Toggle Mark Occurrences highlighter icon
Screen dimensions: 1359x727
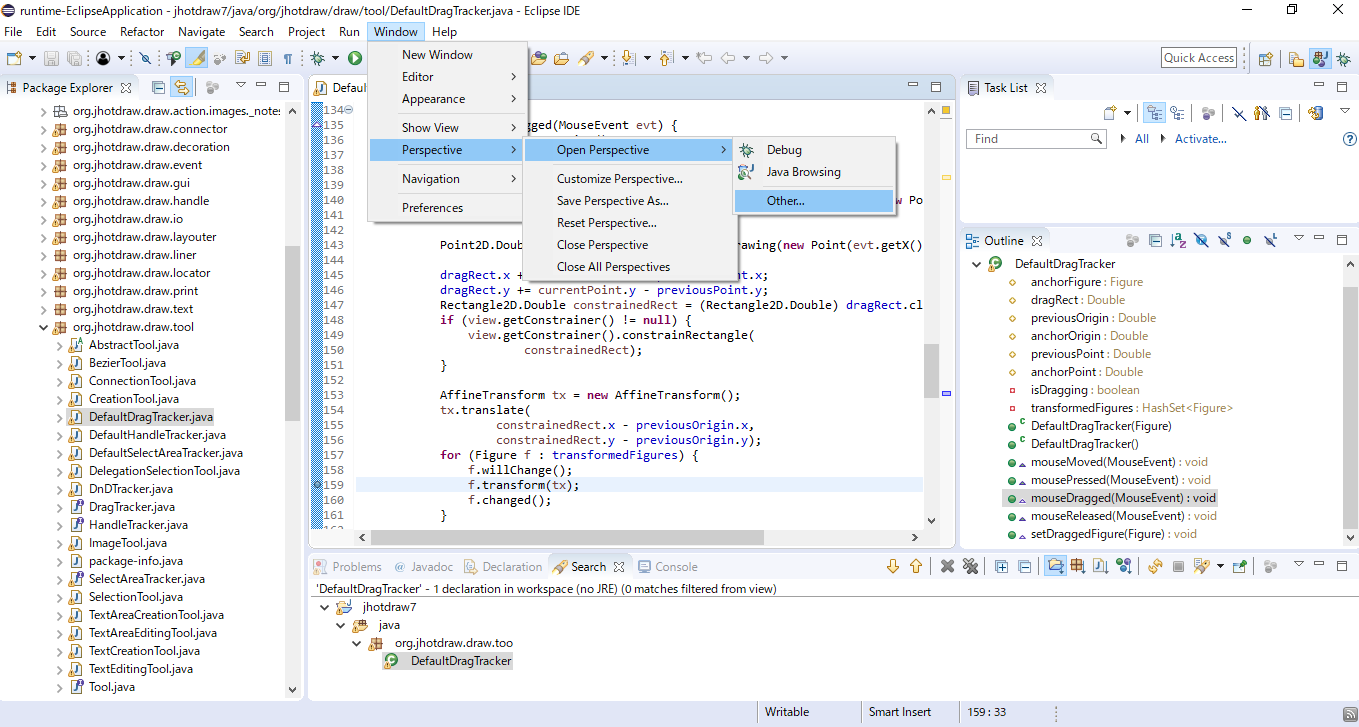tap(196, 58)
